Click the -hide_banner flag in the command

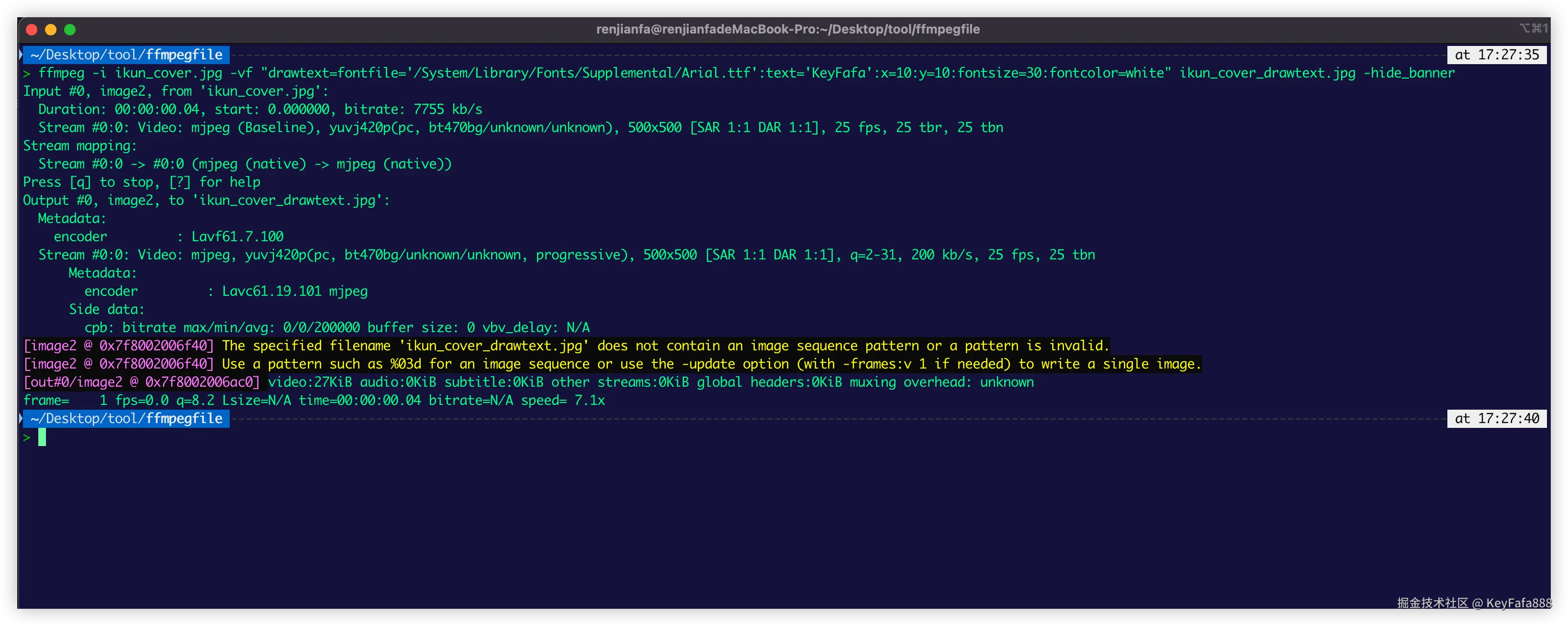1409,73
